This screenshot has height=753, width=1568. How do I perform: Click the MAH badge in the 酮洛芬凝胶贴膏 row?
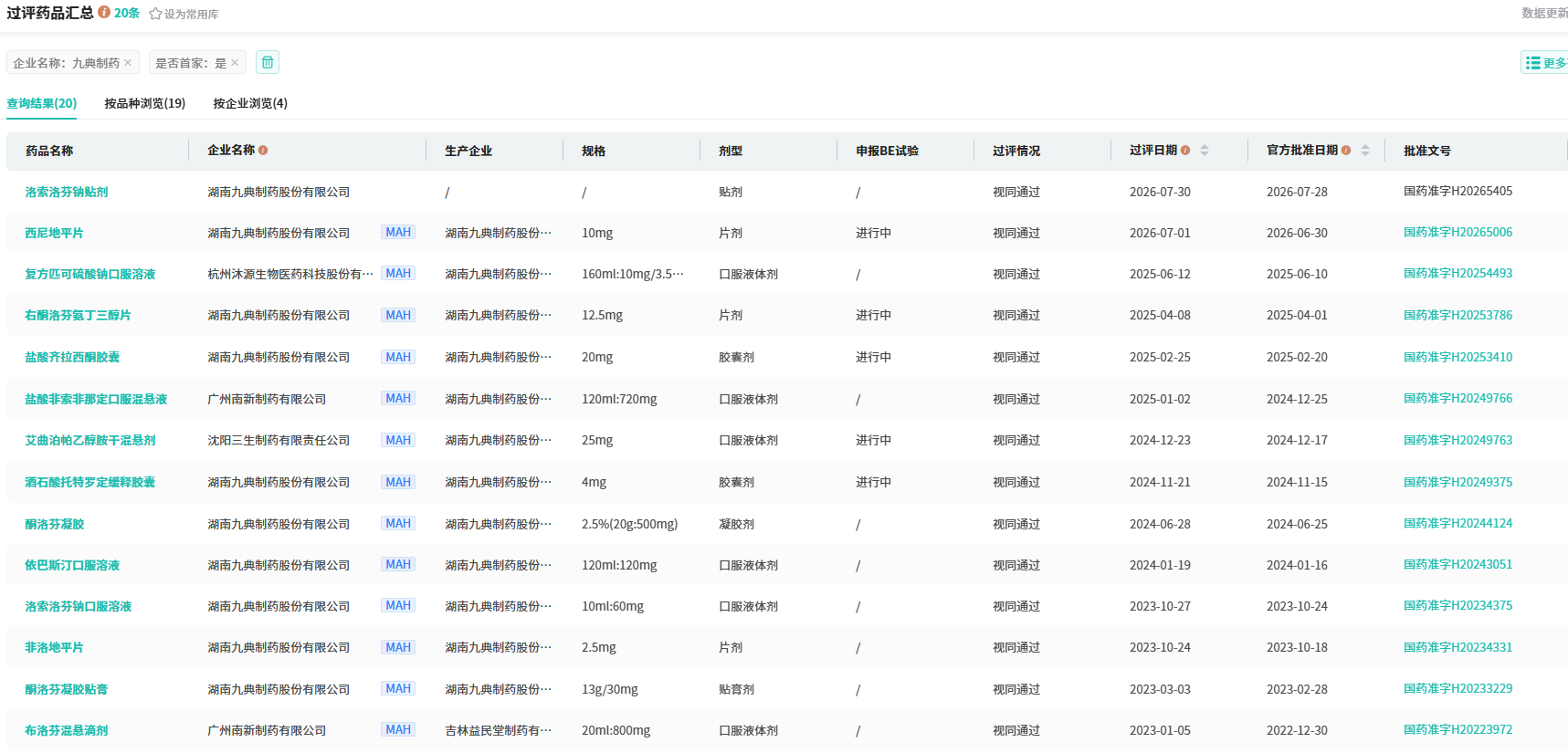click(398, 689)
